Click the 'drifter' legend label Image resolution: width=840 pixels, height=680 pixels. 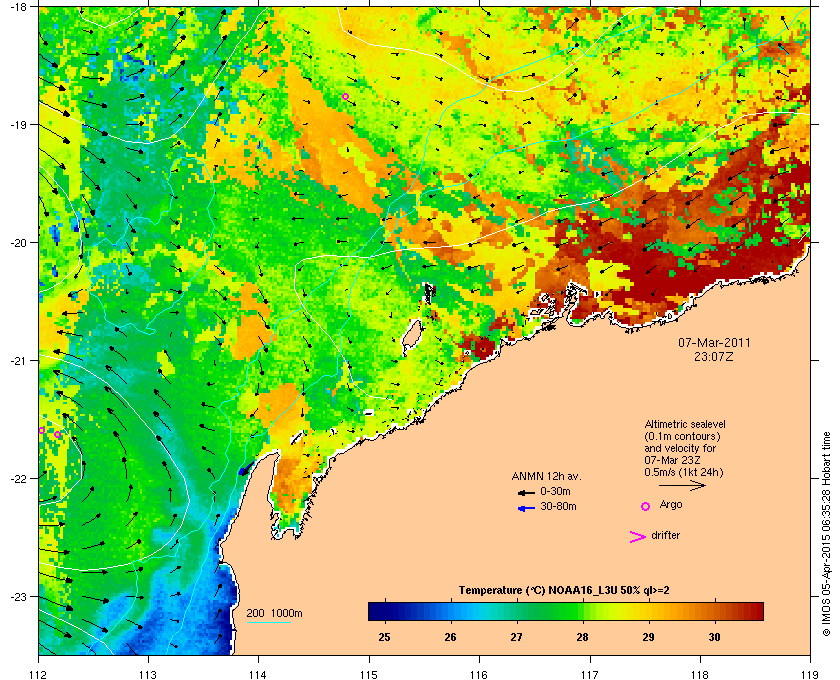coord(665,535)
